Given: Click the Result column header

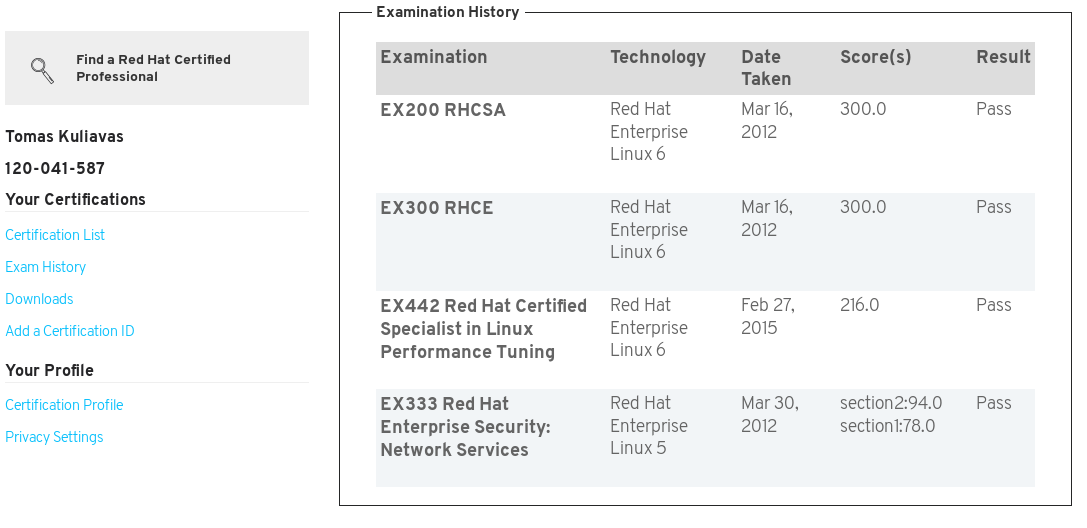Looking at the screenshot, I should point(1003,57).
